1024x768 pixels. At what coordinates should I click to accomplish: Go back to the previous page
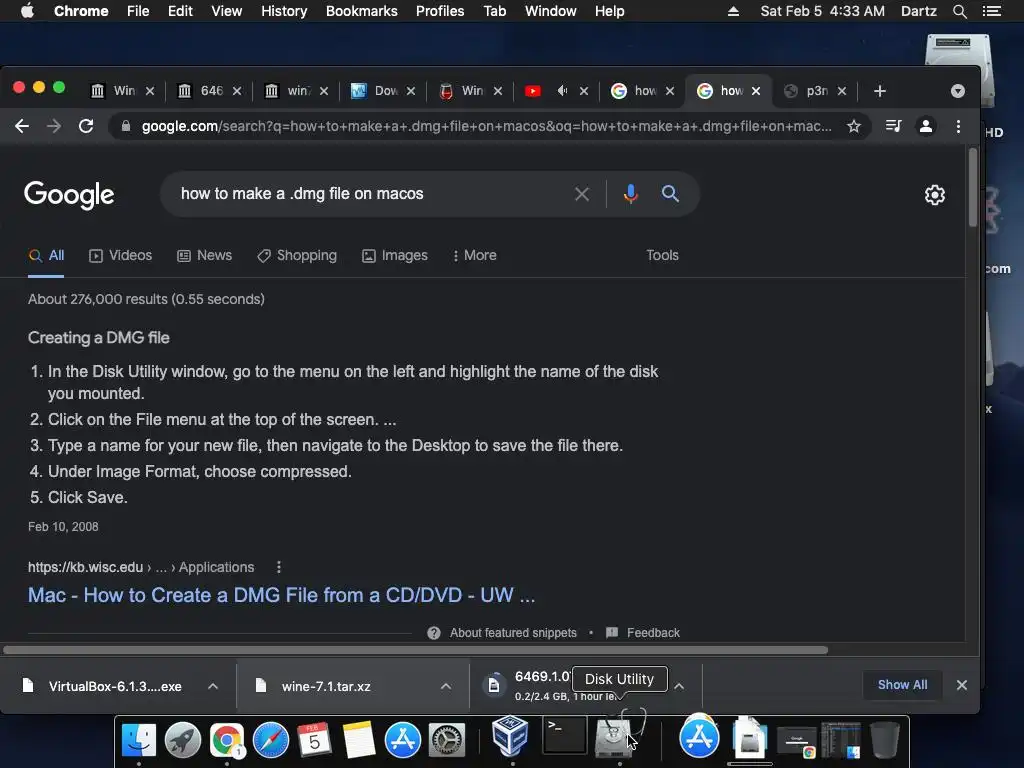click(x=22, y=126)
